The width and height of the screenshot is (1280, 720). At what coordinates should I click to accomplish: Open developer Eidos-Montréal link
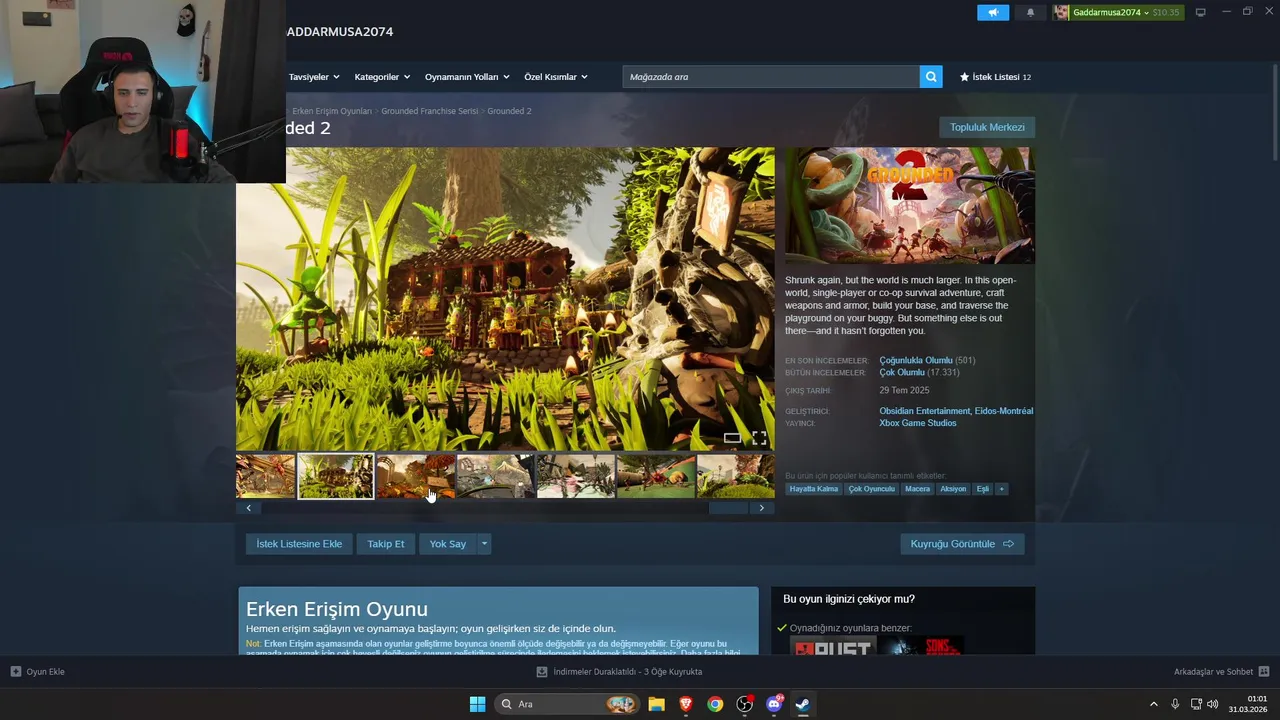pyautogui.click(x=1004, y=411)
